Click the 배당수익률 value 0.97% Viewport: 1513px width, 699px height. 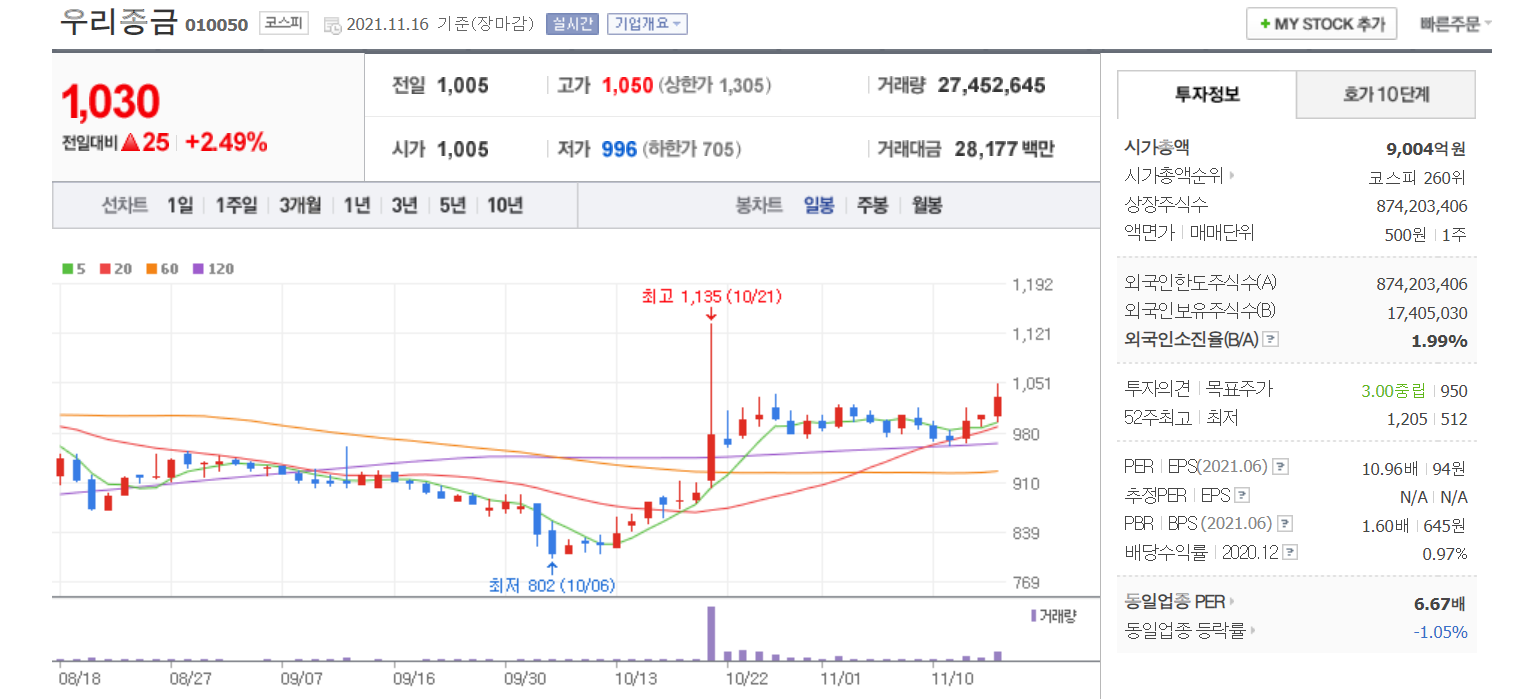[x=1445, y=553]
